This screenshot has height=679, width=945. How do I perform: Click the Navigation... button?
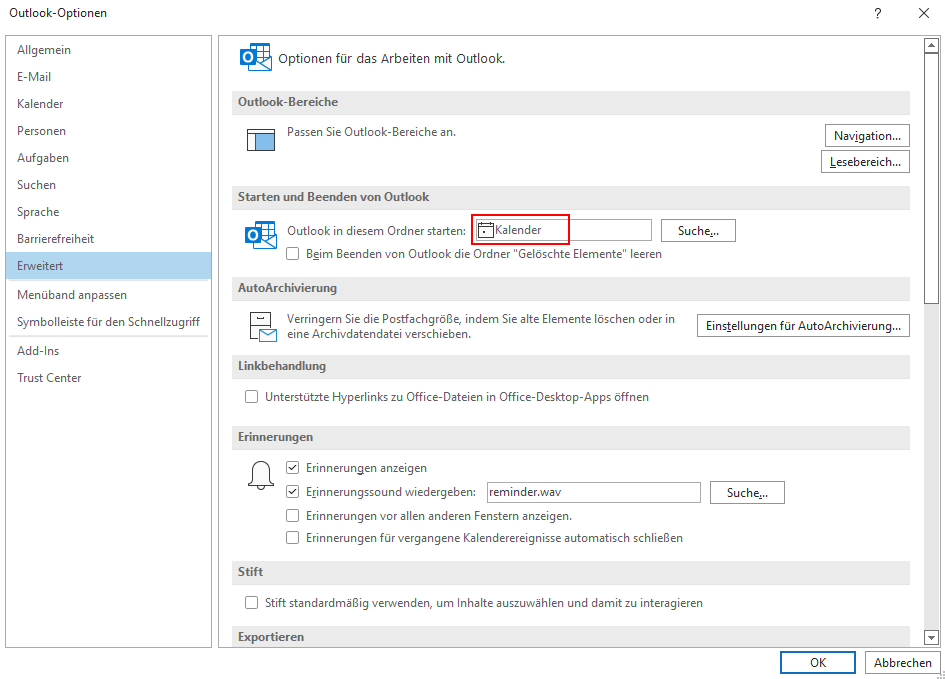click(x=867, y=136)
